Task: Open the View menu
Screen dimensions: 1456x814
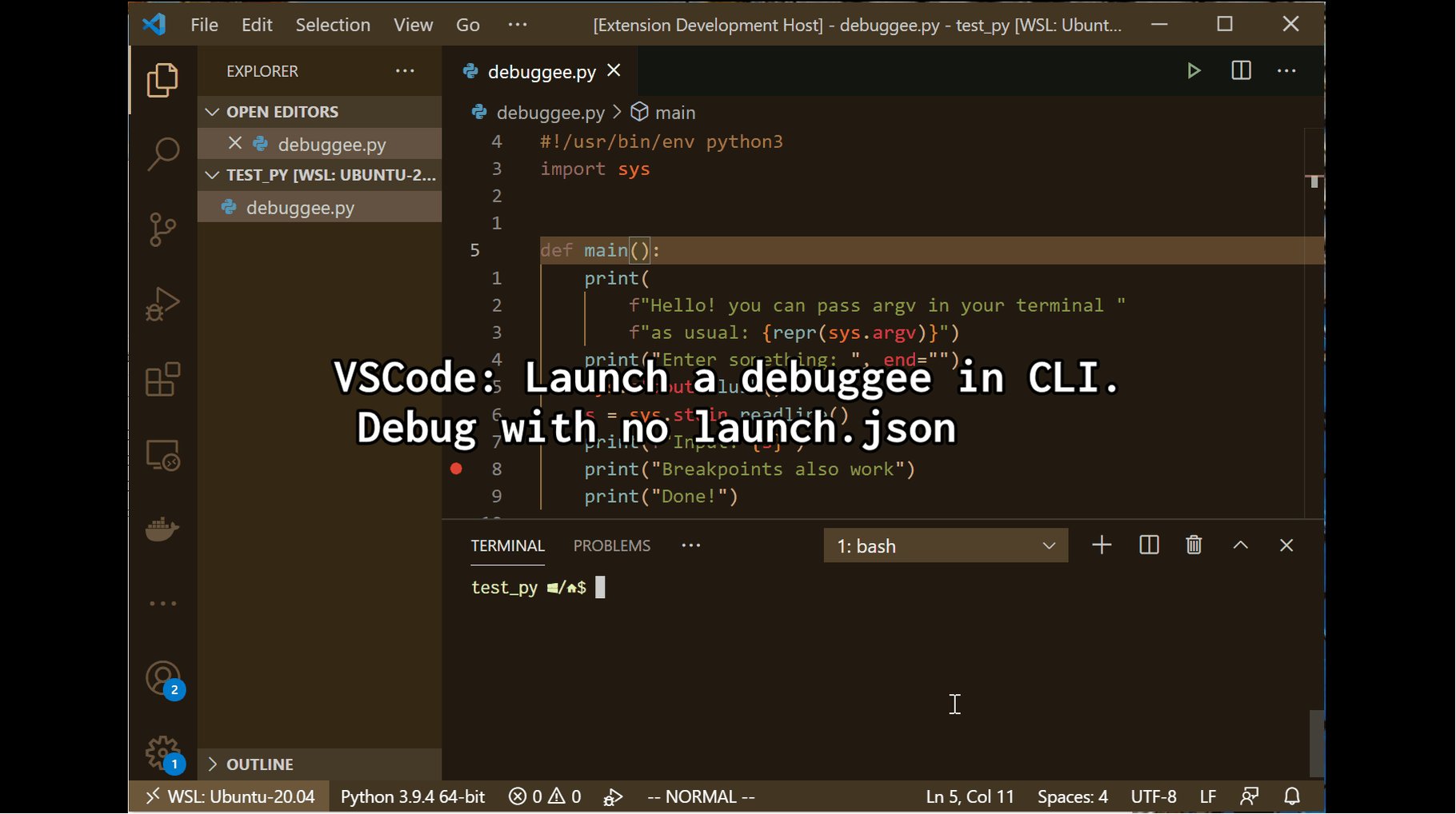Action: coord(413,25)
